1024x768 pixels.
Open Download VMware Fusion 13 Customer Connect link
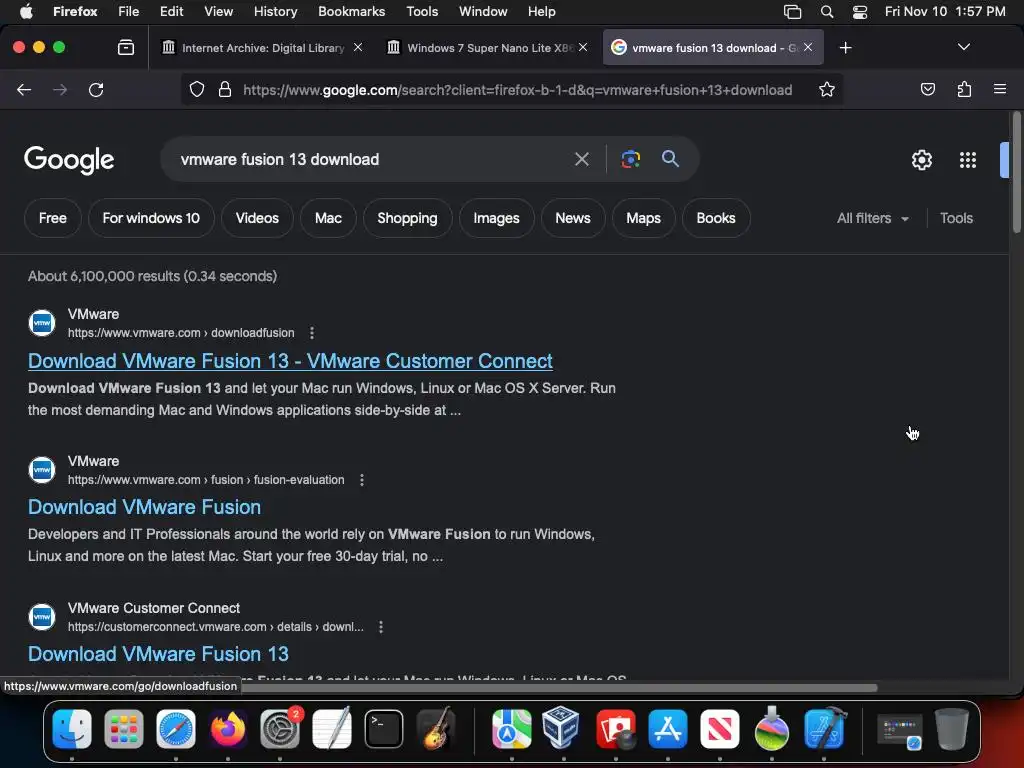coord(290,361)
